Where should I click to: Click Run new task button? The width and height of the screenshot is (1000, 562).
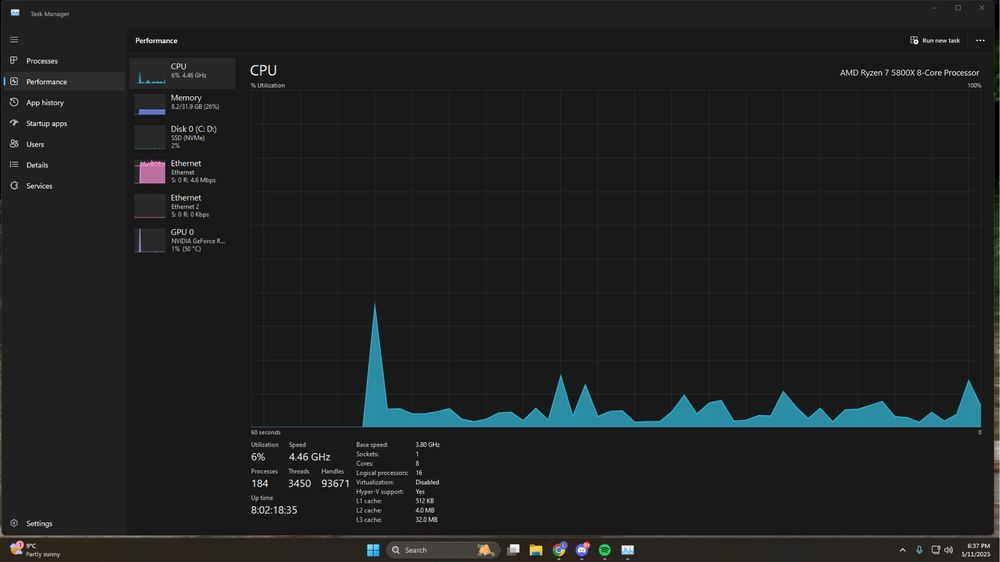pyautogui.click(x=935, y=40)
